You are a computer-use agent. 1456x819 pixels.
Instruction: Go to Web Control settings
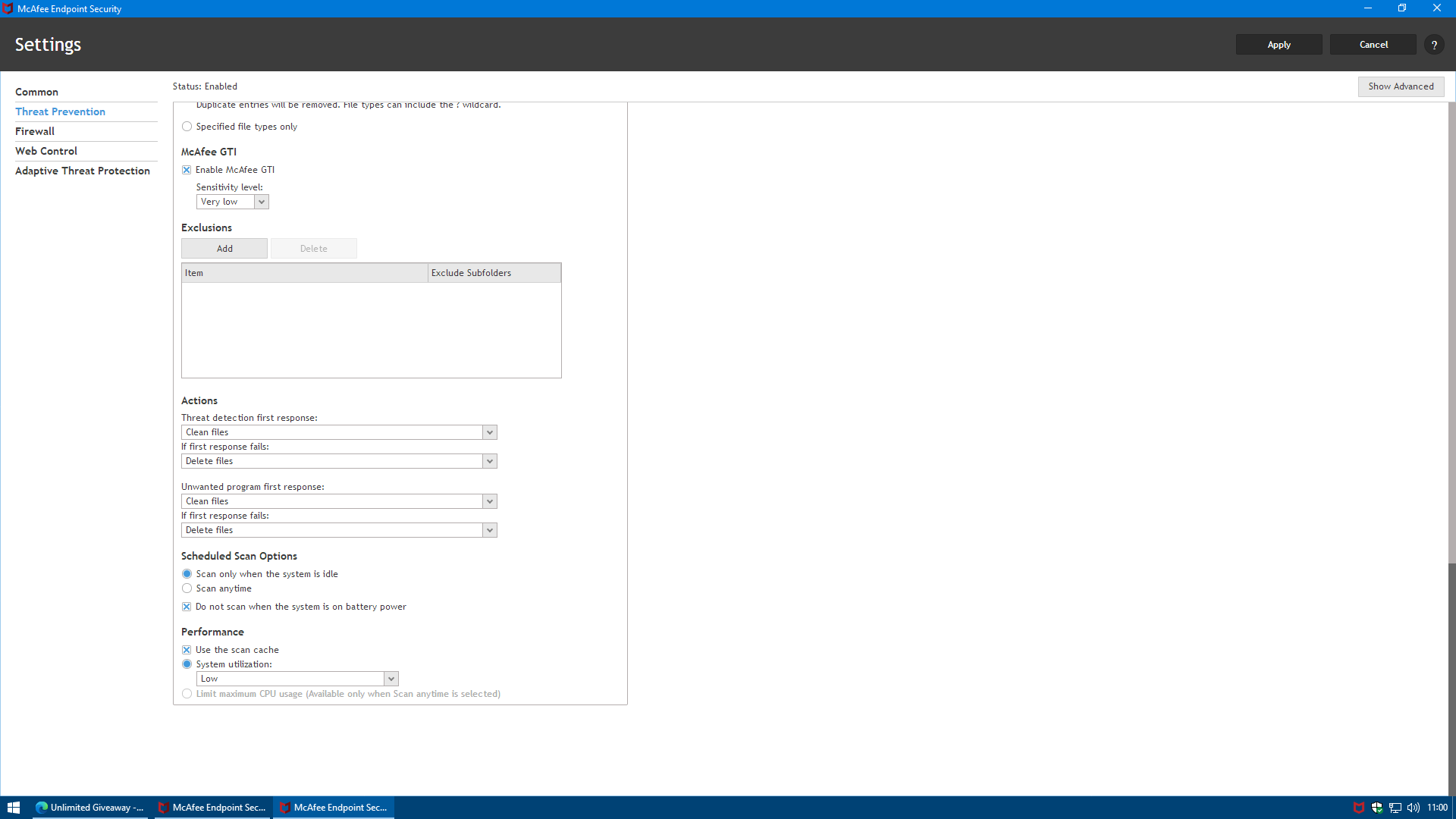pos(46,151)
